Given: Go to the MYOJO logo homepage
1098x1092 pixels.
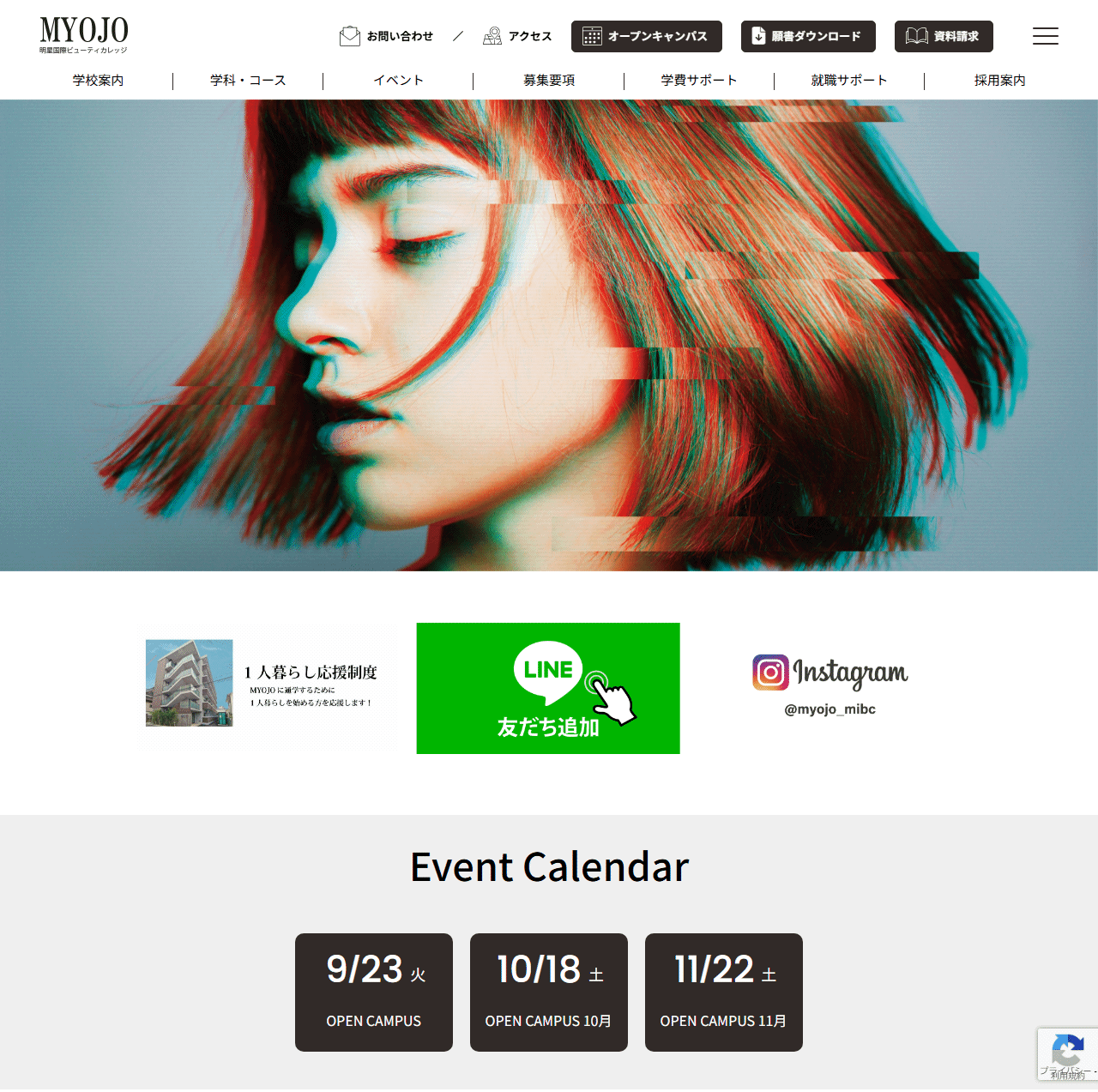Looking at the screenshot, I should click(x=84, y=35).
